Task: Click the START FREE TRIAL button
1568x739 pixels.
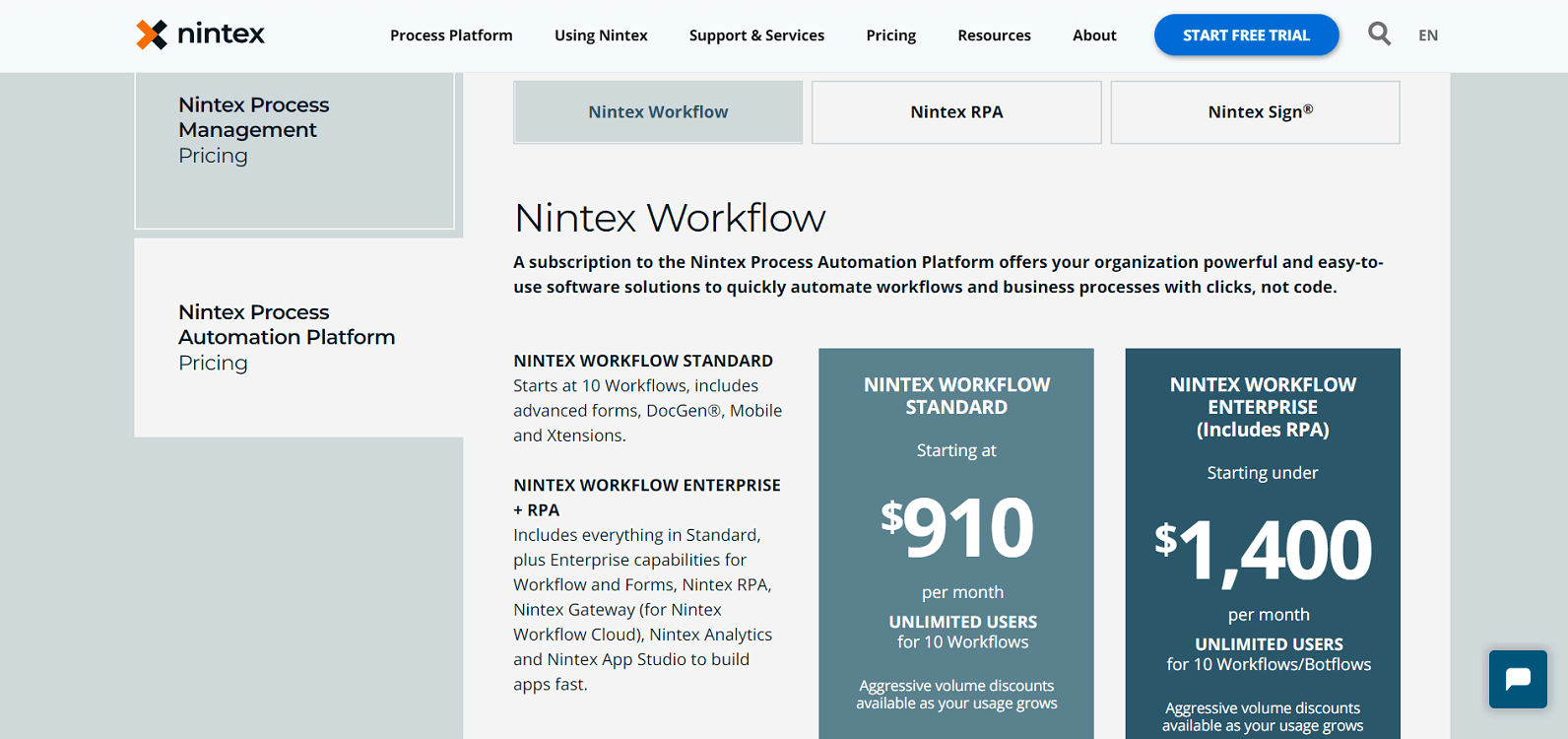Action: click(x=1246, y=35)
